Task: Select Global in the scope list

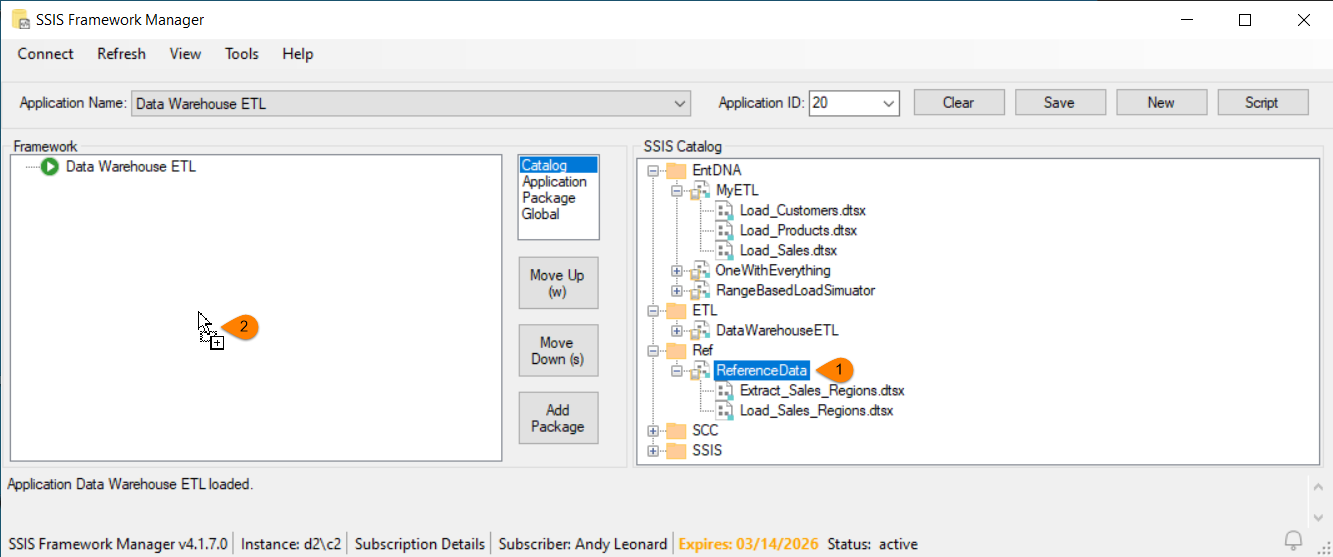Action: [541, 214]
